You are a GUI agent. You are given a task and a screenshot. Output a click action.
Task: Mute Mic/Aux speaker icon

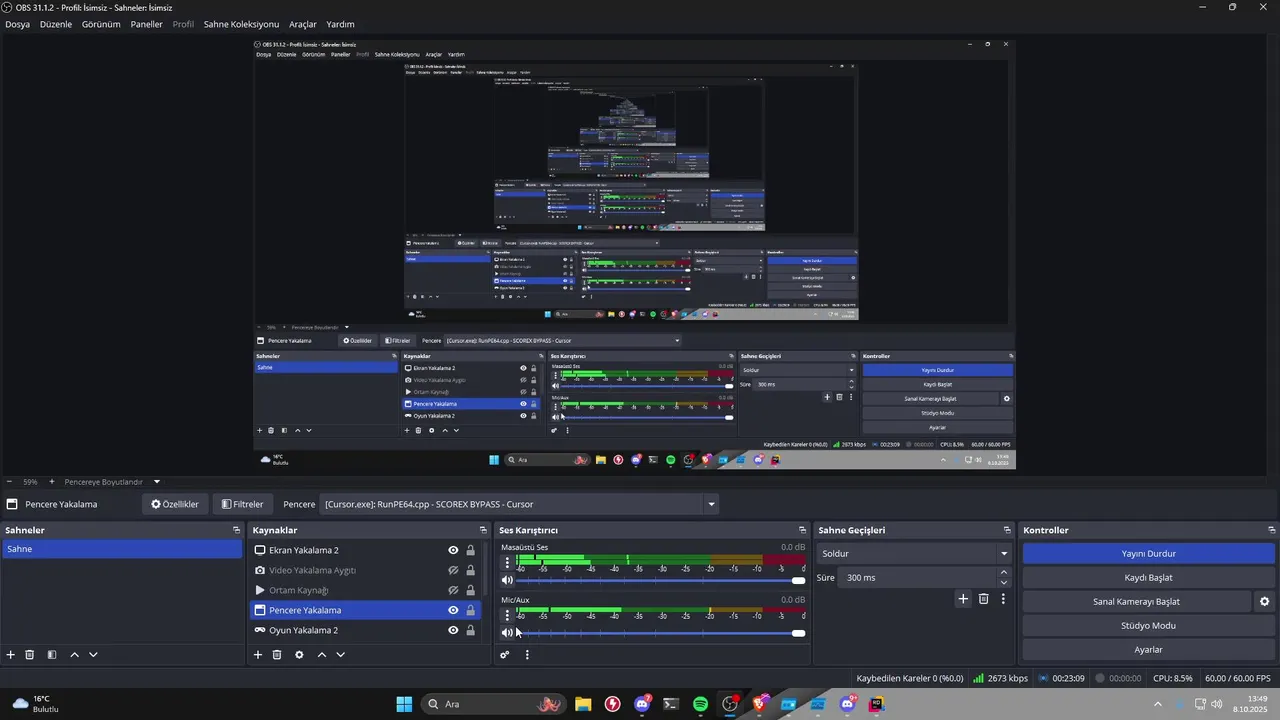pos(507,632)
